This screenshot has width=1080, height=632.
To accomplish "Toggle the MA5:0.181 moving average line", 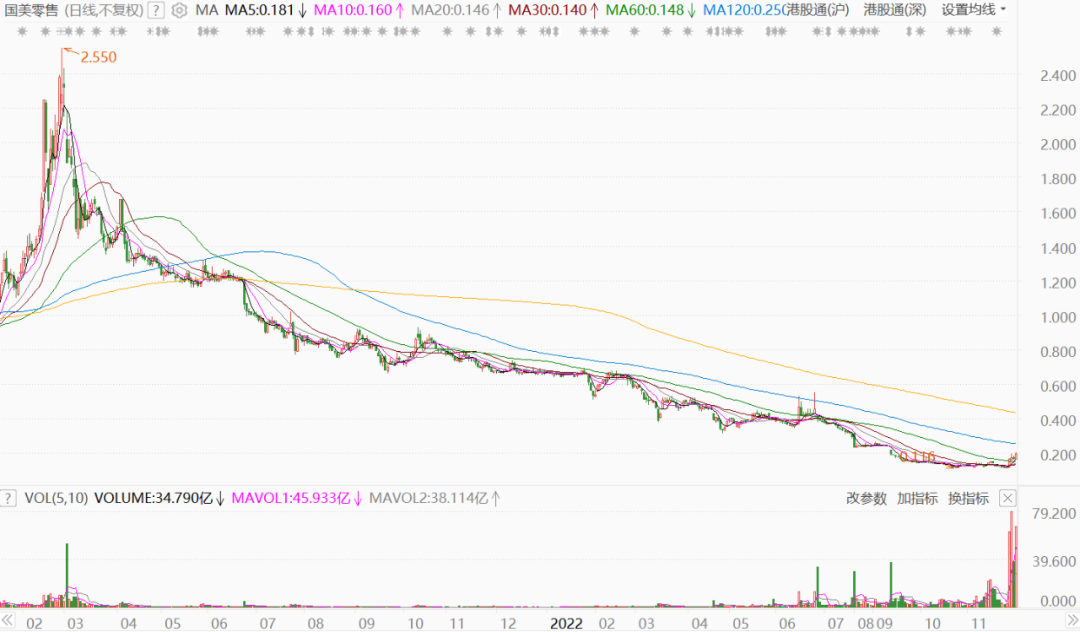I will [260, 10].
